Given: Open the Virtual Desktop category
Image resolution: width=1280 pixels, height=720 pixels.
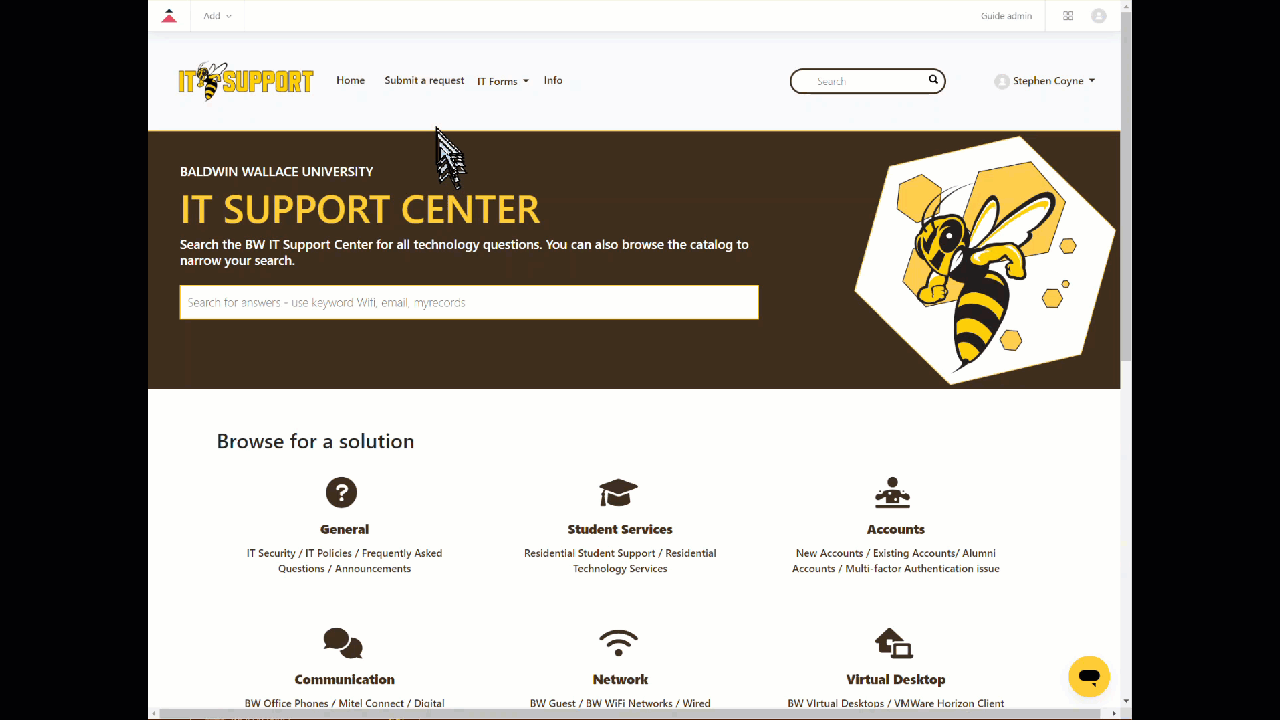Looking at the screenshot, I should (x=896, y=679).
